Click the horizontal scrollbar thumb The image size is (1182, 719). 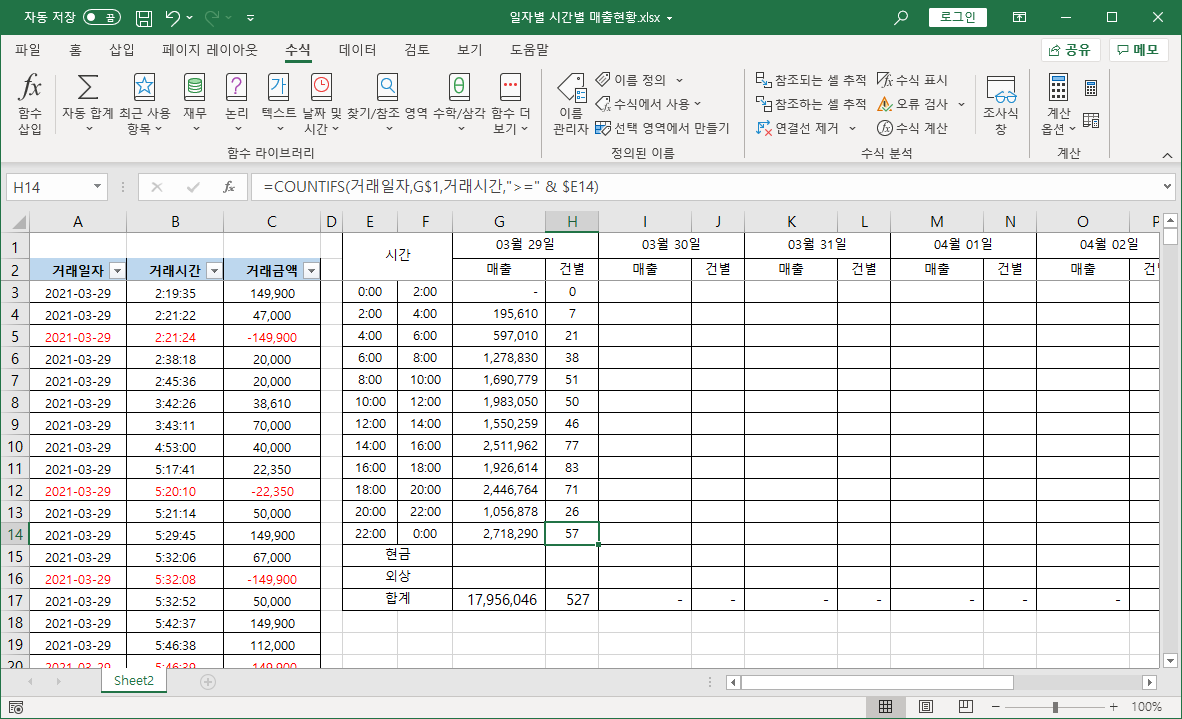click(877, 682)
